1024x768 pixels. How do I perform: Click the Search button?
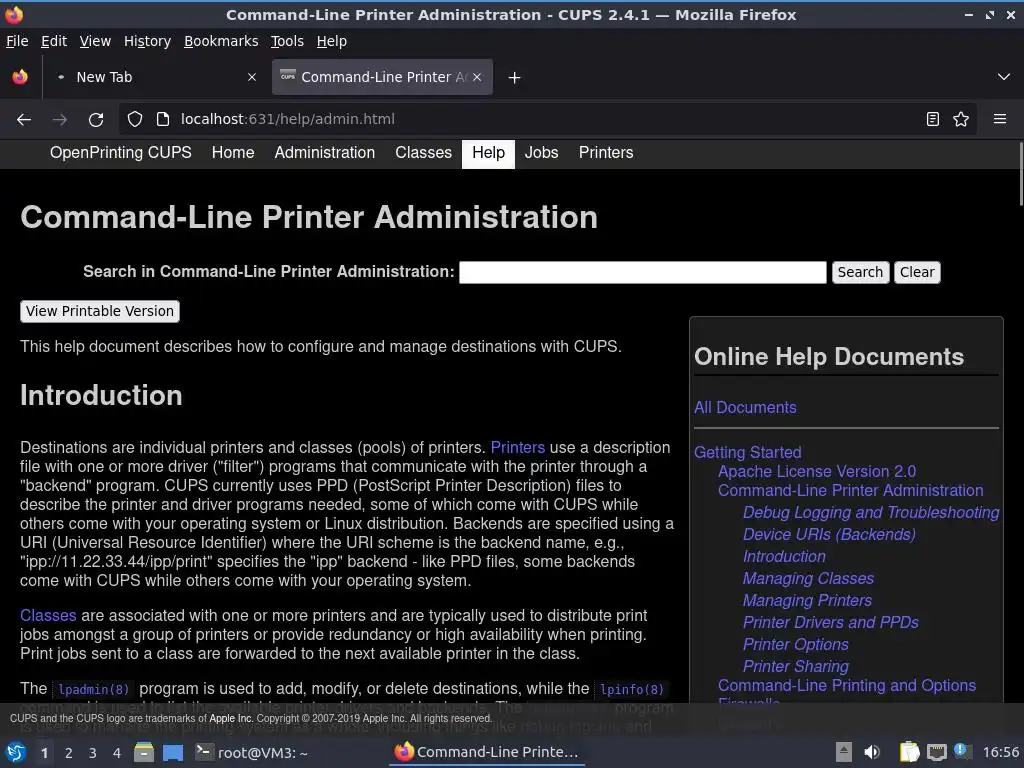[x=860, y=272]
